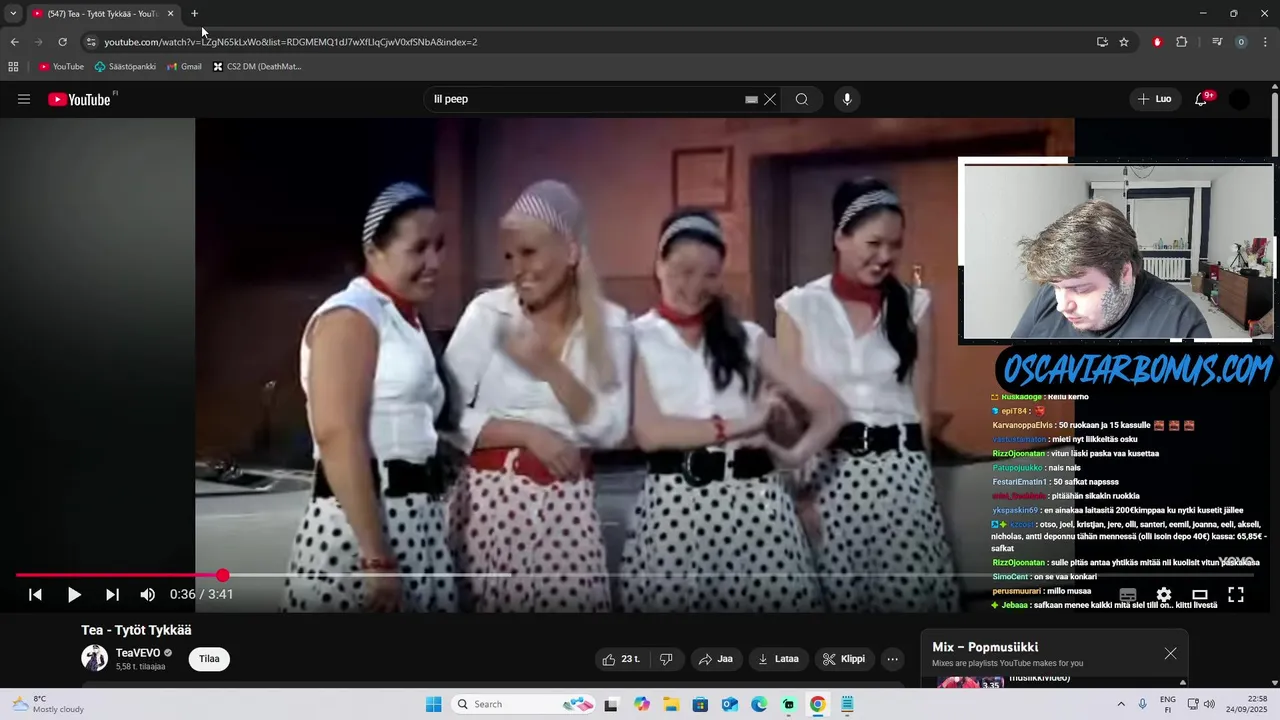
Task: Like the video with thumbs up
Action: 622,659
